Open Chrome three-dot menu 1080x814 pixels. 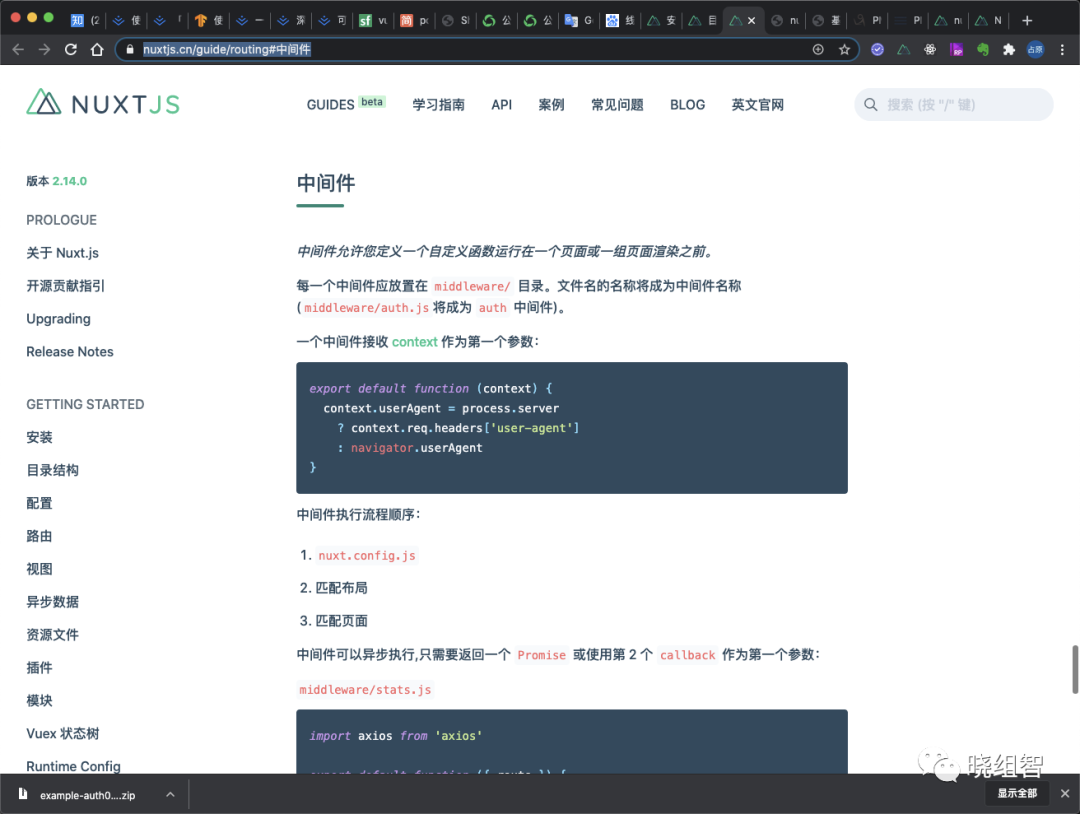tap(1062, 50)
